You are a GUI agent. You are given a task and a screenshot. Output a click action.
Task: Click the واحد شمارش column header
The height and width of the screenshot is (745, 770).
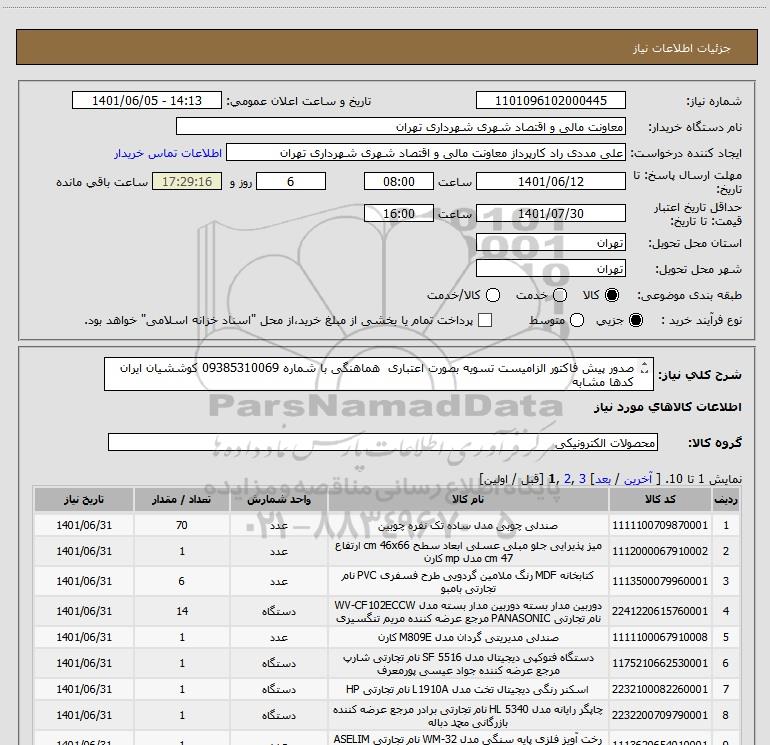(x=278, y=499)
